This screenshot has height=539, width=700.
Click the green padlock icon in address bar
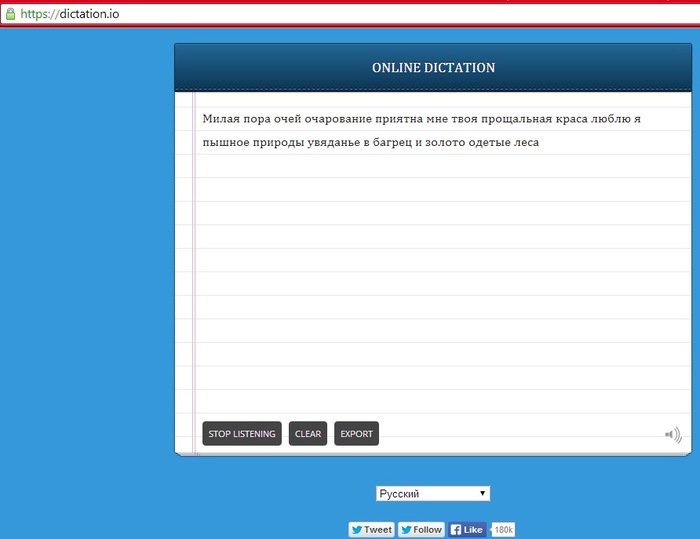coord(10,14)
